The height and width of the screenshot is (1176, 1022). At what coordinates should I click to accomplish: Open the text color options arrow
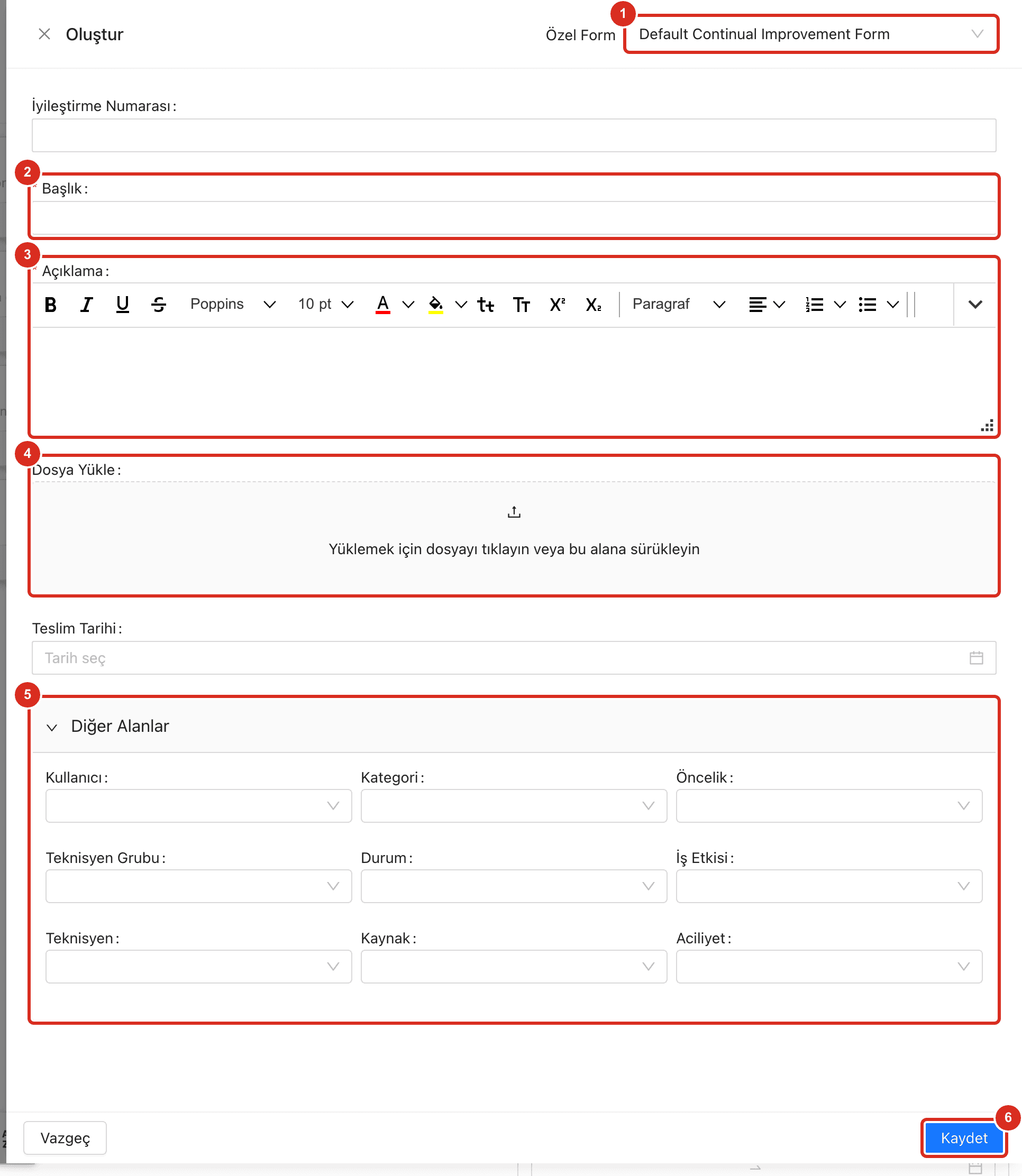408,305
